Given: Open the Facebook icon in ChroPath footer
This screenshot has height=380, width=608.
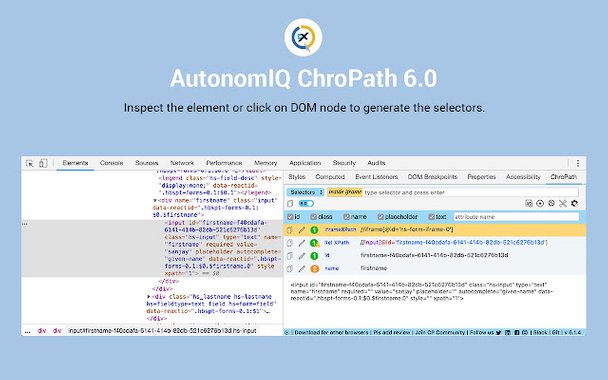Looking at the screenshot, I should [x=517, y=333].
